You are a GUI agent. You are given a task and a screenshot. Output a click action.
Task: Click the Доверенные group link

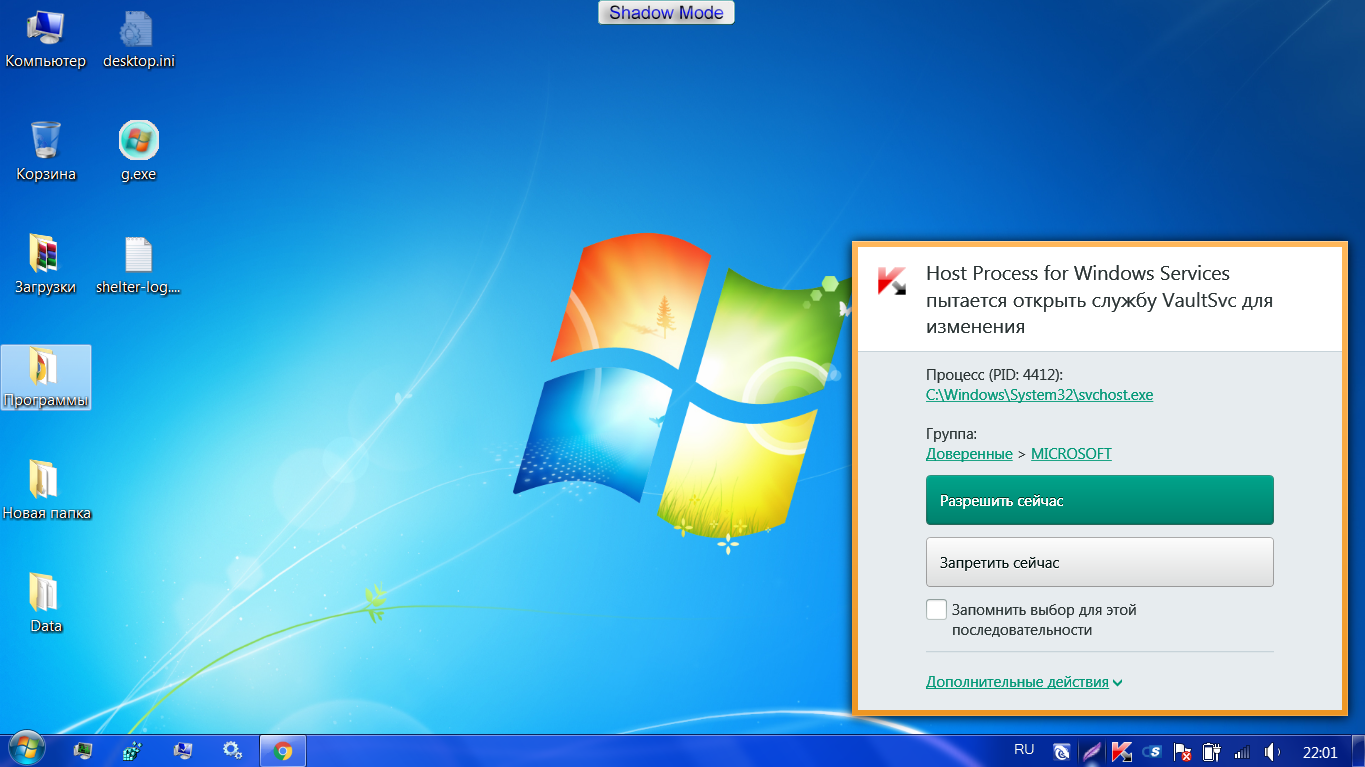(969, 454)
